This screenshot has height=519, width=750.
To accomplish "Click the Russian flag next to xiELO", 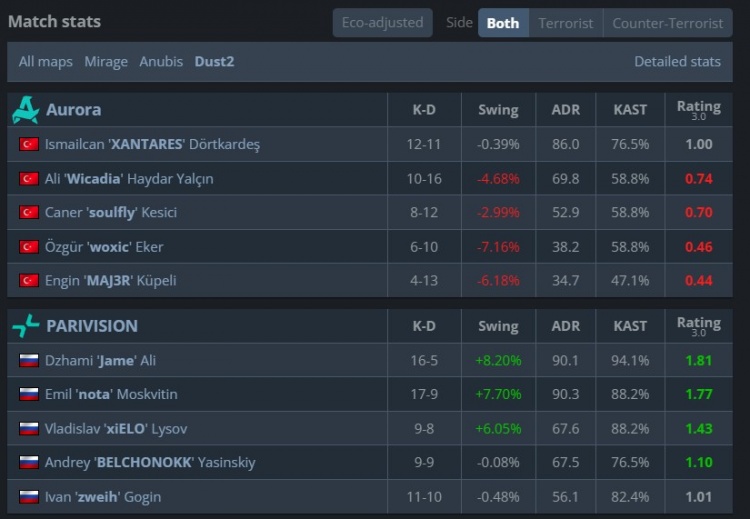I will click(28, 428).
